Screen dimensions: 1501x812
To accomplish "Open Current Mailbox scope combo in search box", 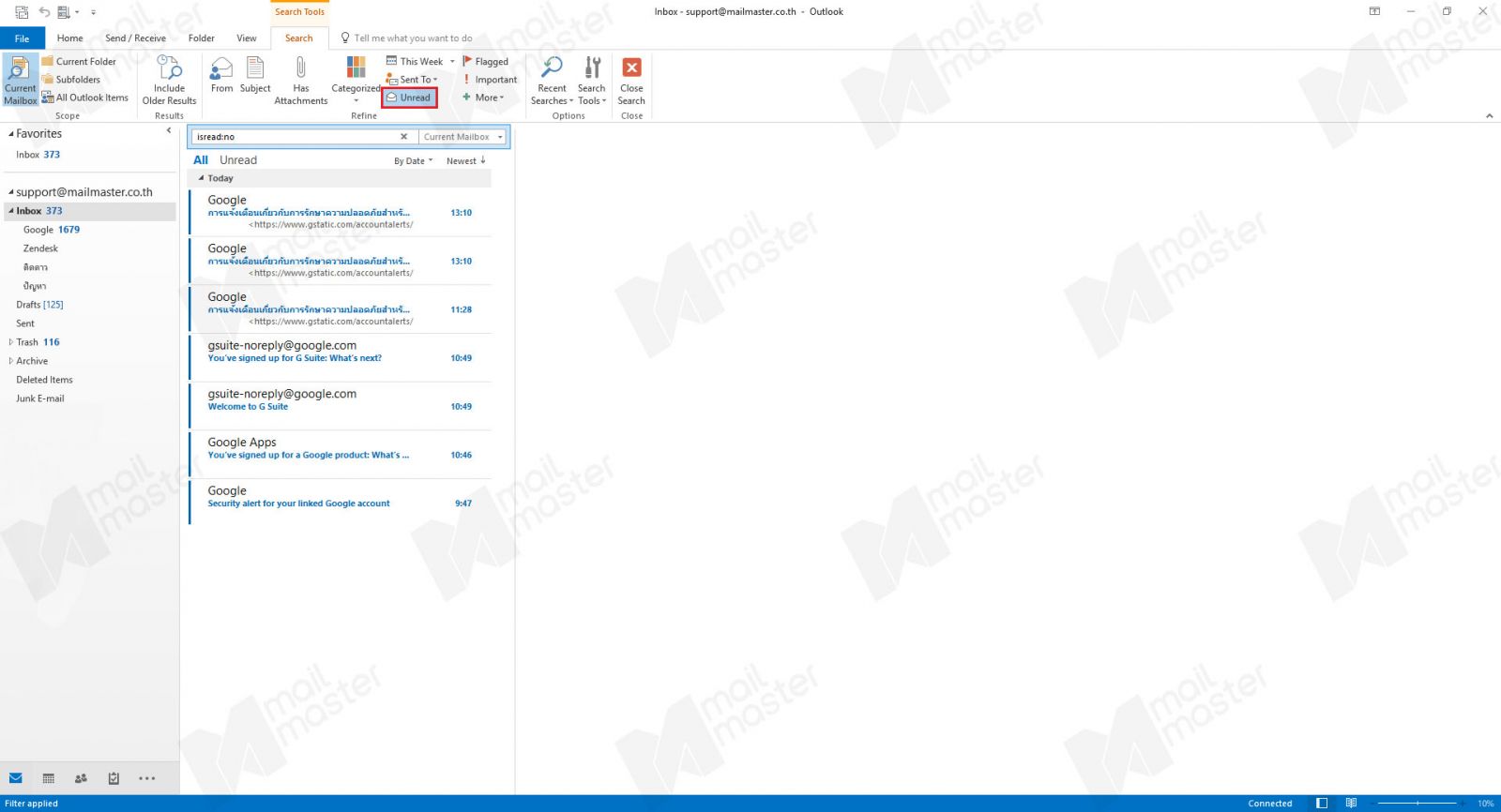I will tap(462, 137).
